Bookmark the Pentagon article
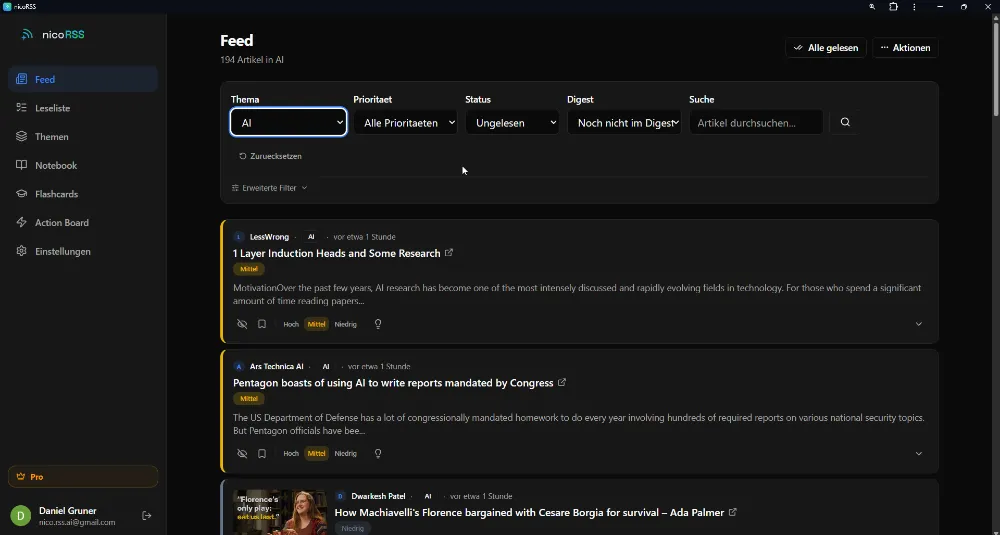 click(261, 453)
